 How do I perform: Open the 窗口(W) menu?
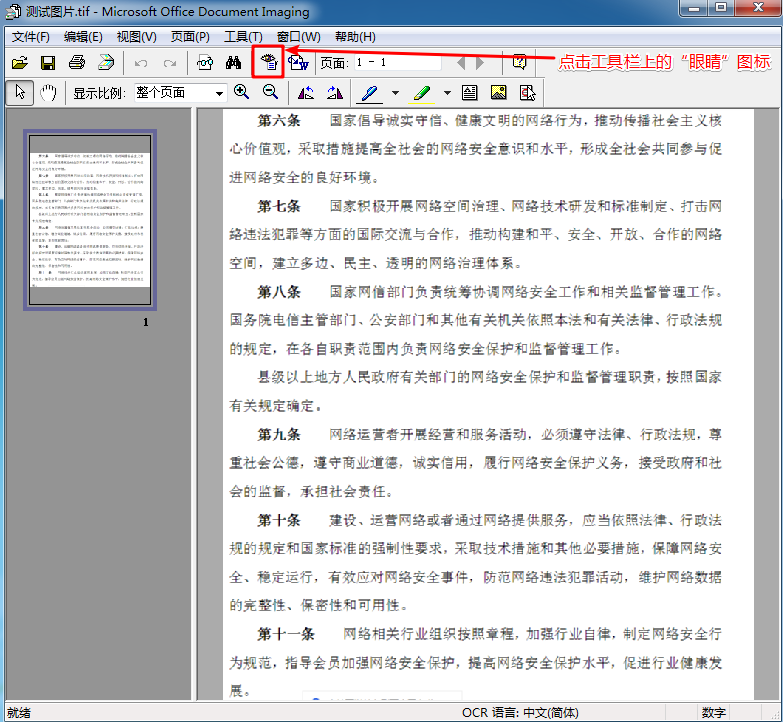point(298,37)
